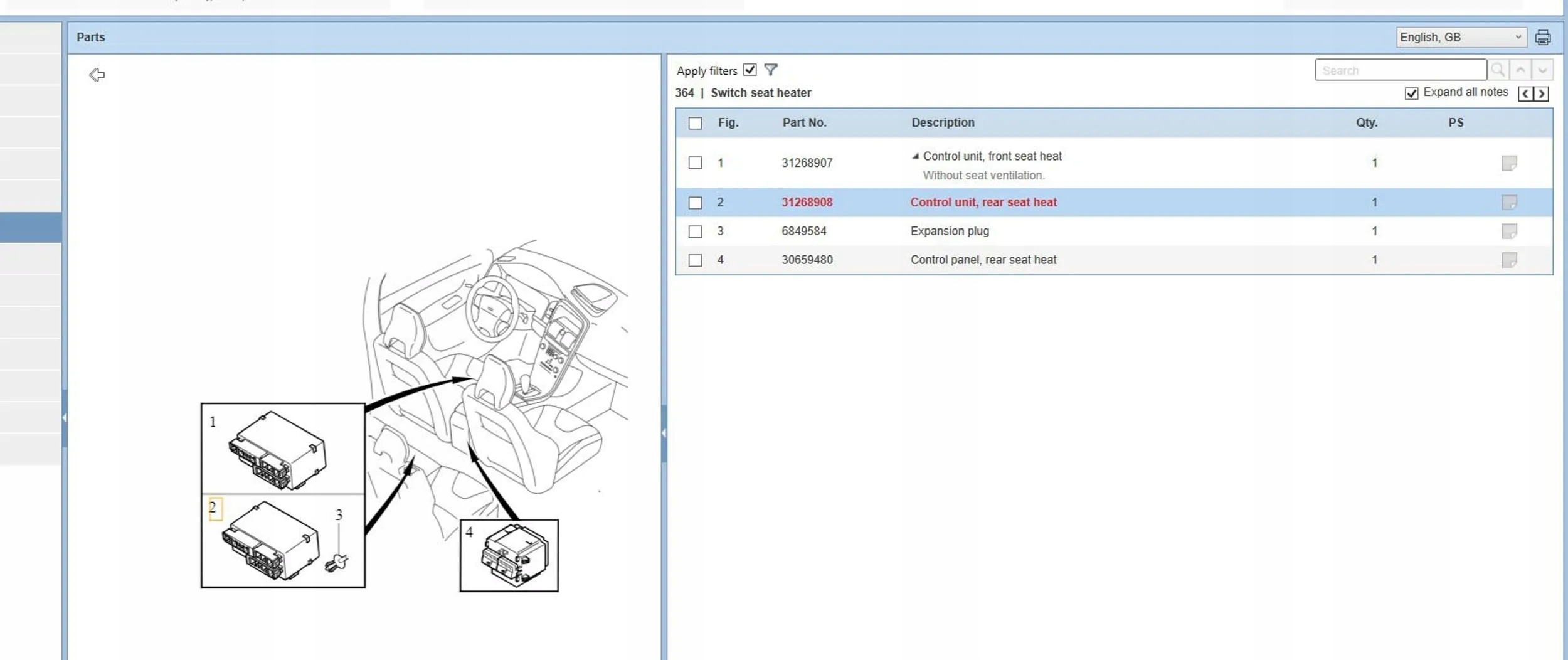1568x660 pixels.
Task: Sort by Part No. column header
Action: pyautogui.click(x=805, y=123)
